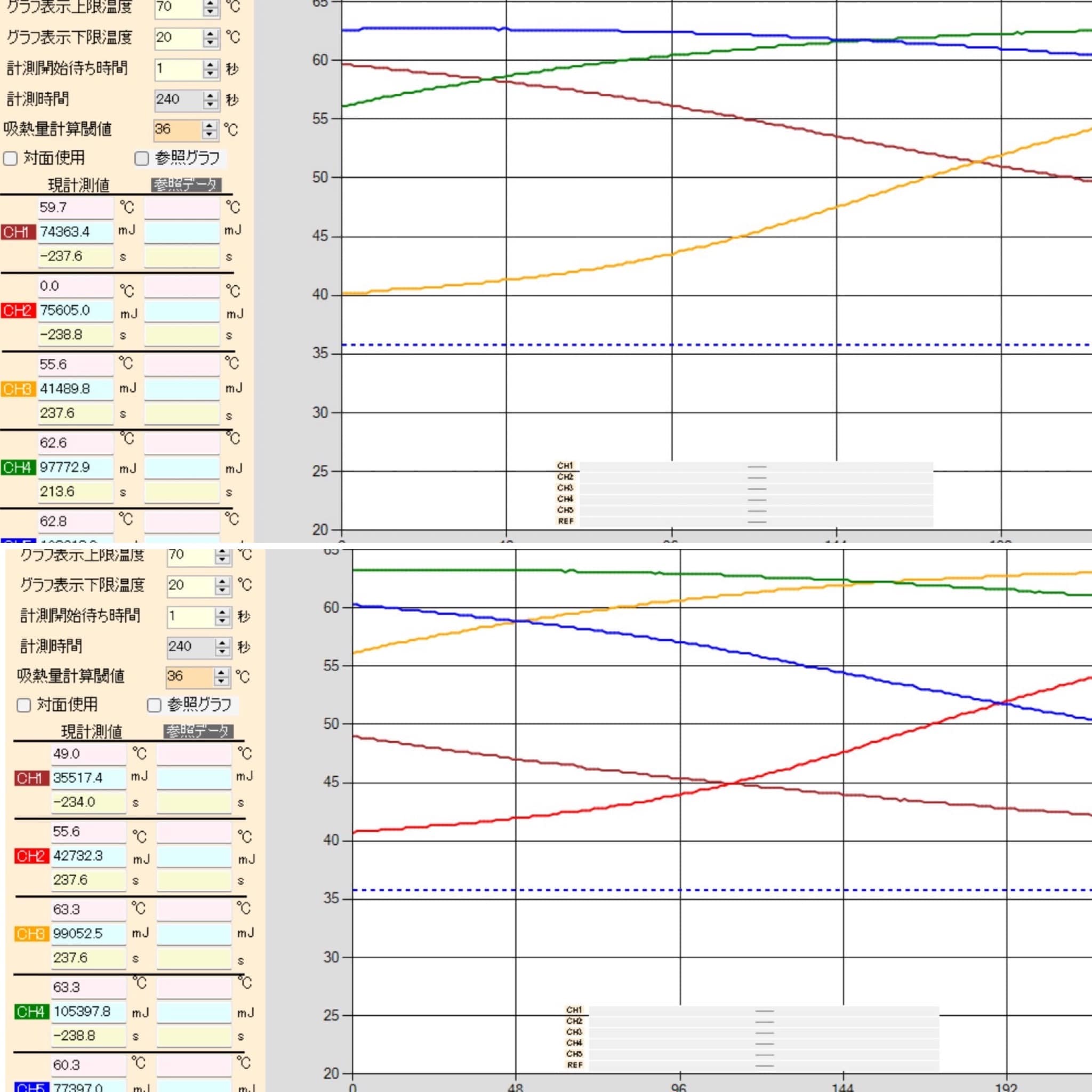Click CH1 energy value 35517.4
This screenshot has width=1092, height=1092.
pos(89,778)
